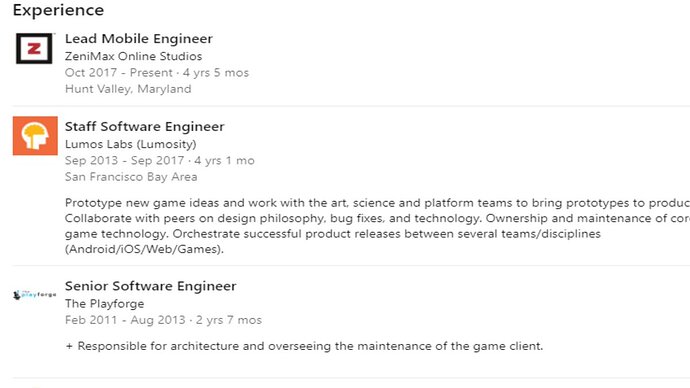Click Hunt Valley, Maryland location text
The image size is (690, 388).
coord(128,89)
